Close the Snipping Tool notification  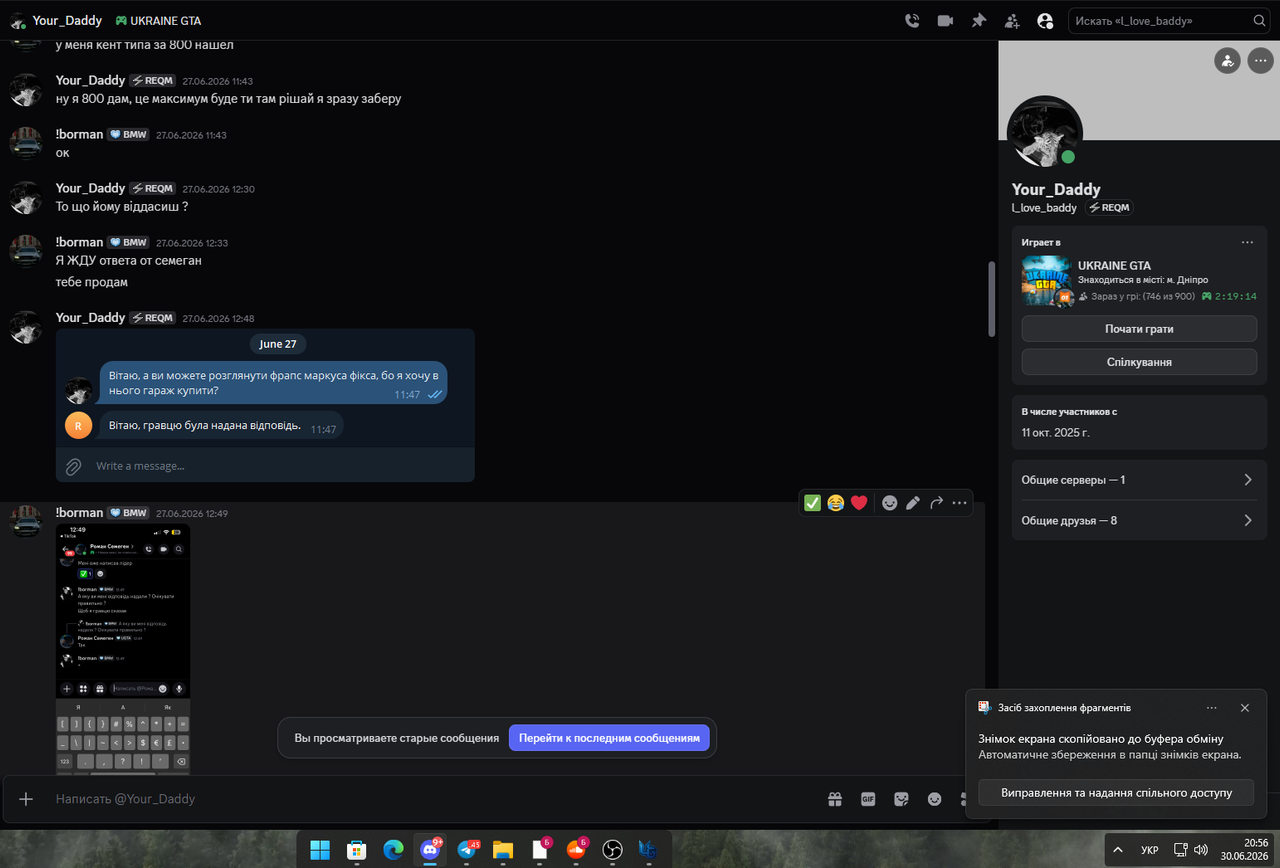[1245, 707]
